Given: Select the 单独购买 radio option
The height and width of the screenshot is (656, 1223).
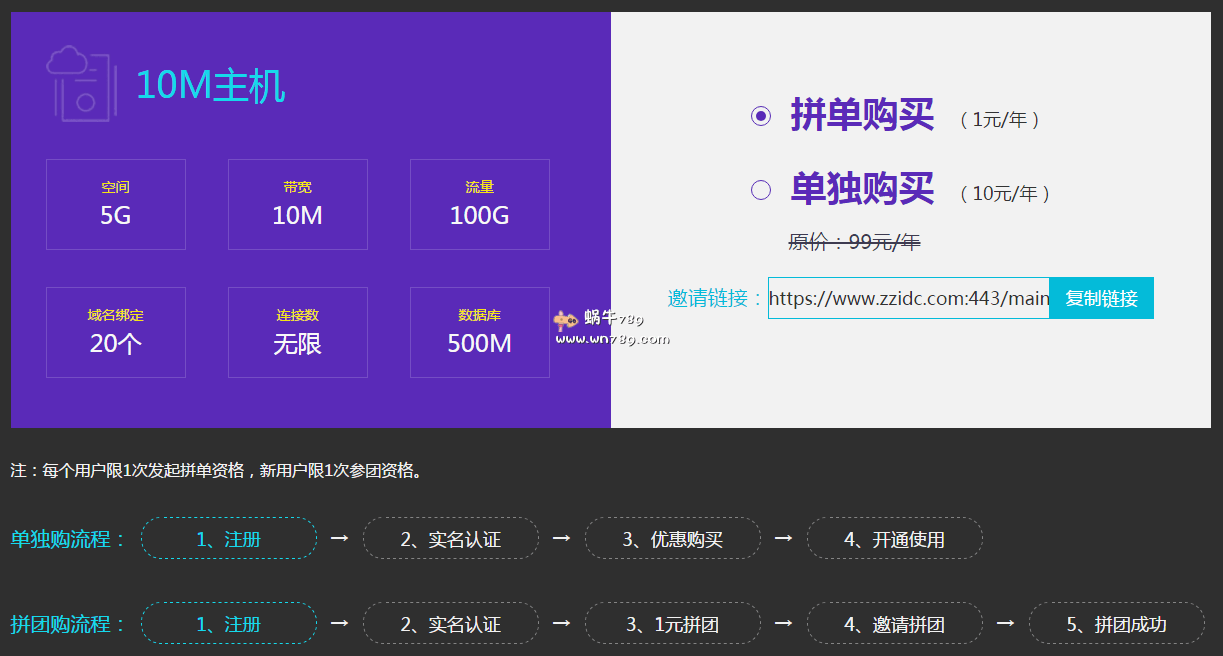Looking at the screenshot, I should point(761,189).
